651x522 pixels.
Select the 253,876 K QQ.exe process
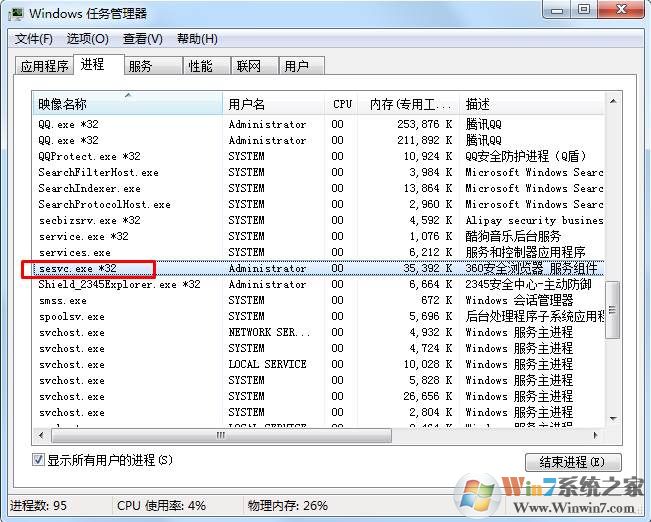pos(318,124)
